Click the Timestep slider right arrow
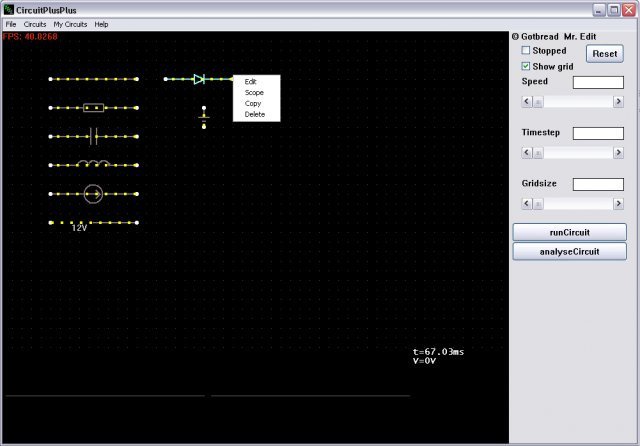This screenshot has width=640, height=446. click(618, 153)
